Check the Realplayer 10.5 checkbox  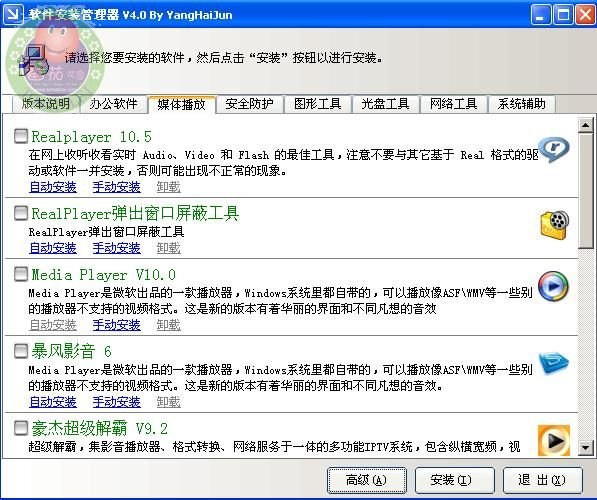coord(21,136)
